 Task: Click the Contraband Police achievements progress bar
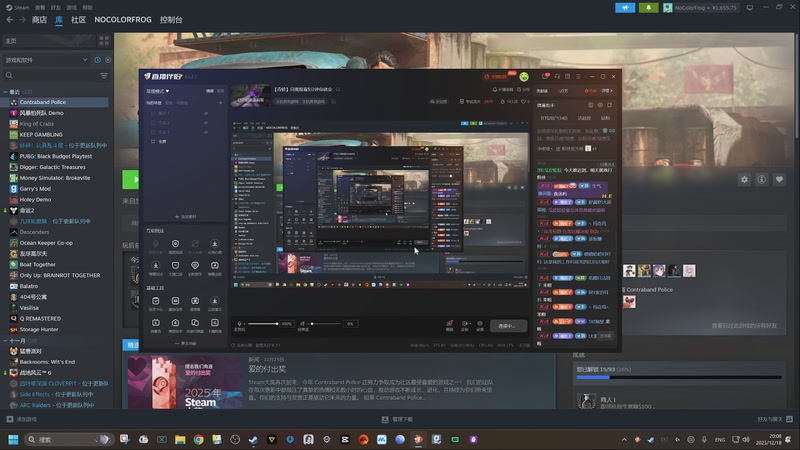coord(679,378)
